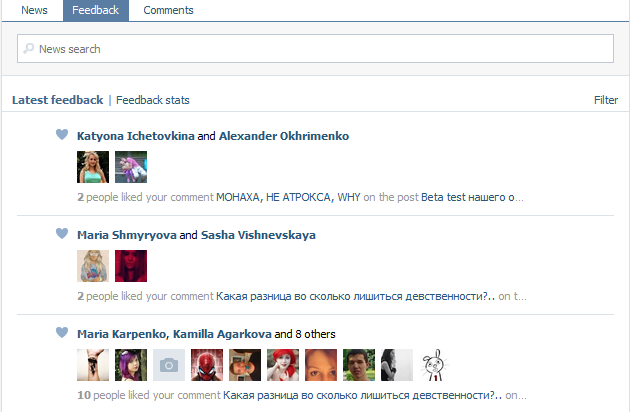The width and height of the screenshot is (630, 412).
Task: Switch to the News tab
Action: [x=34, y=10]
